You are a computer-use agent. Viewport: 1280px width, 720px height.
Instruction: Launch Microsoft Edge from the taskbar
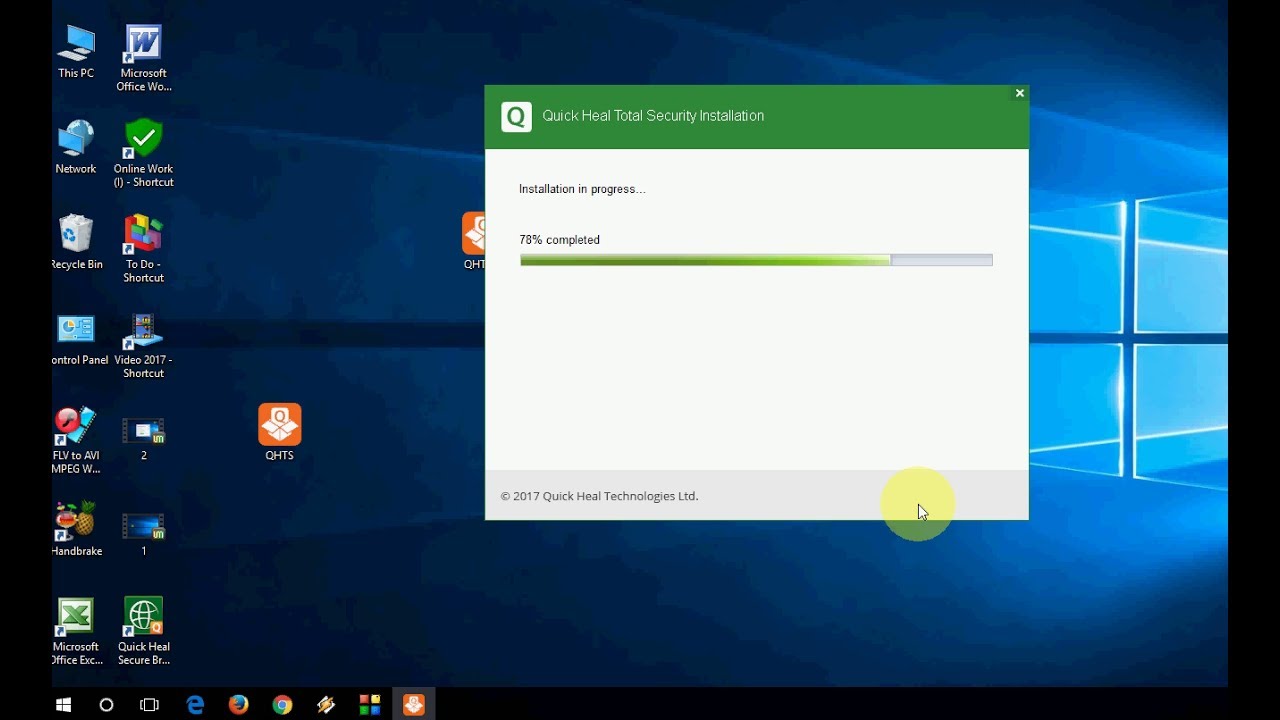pyautogui.click(x=195, y=705)
